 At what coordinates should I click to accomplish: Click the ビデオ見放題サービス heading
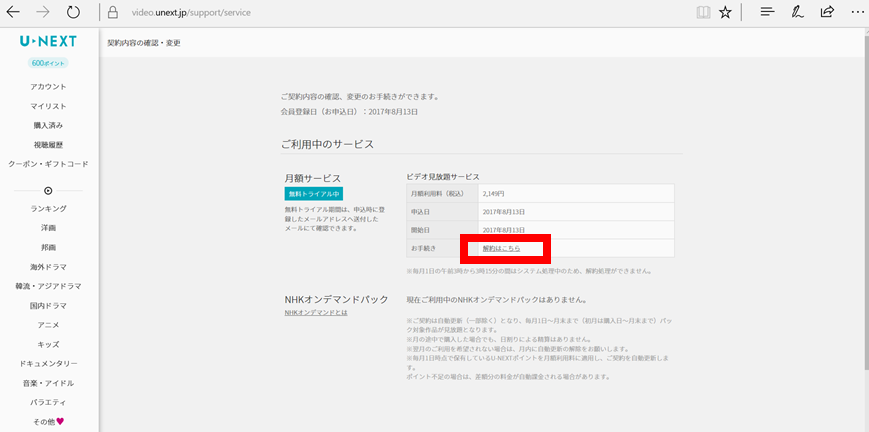tap(443, 176)
